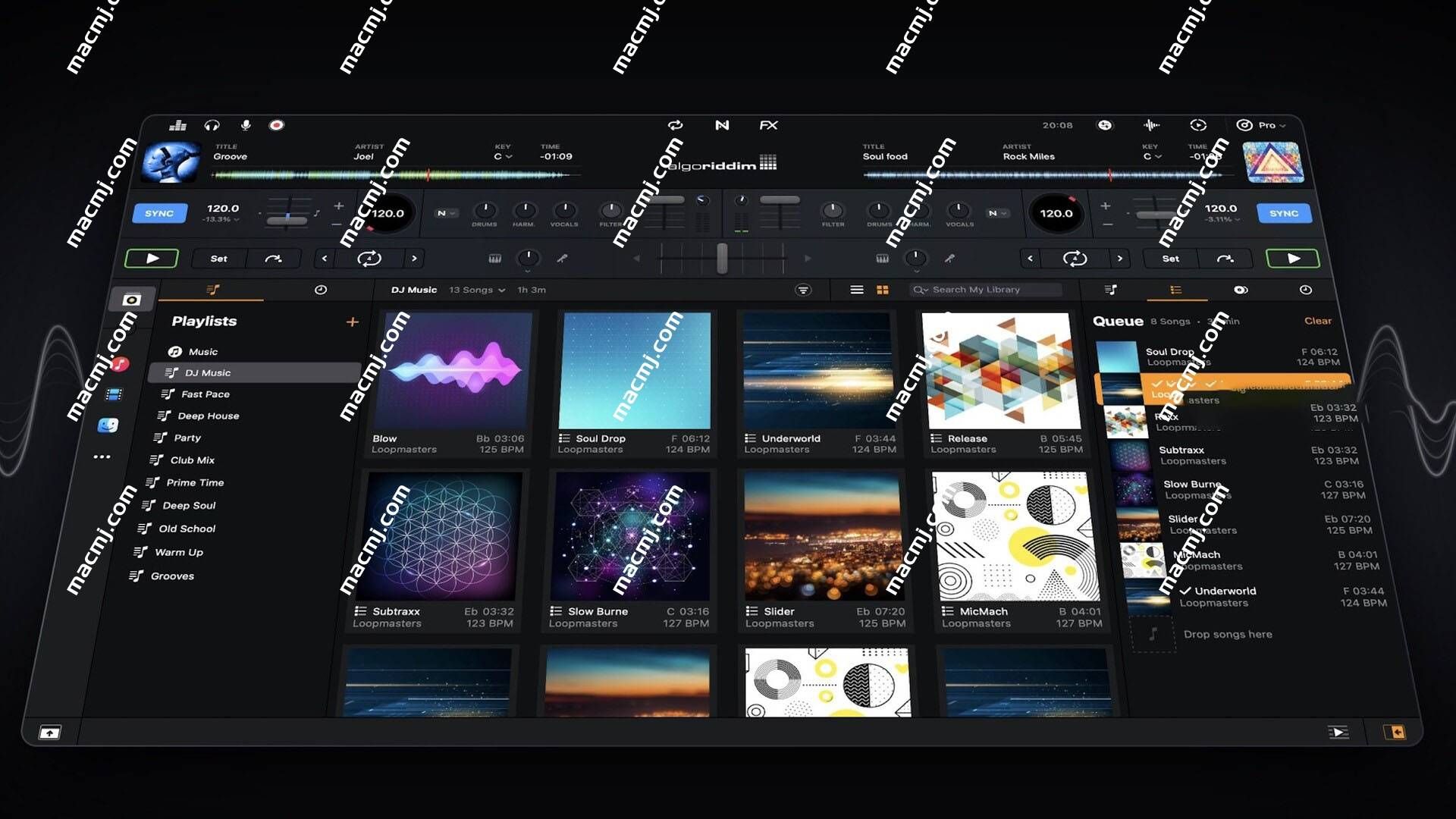The width and height of the screenshot is (1456, 819).
Task: Expand 13 Songs sort dropdown
Action: [477, 290]
